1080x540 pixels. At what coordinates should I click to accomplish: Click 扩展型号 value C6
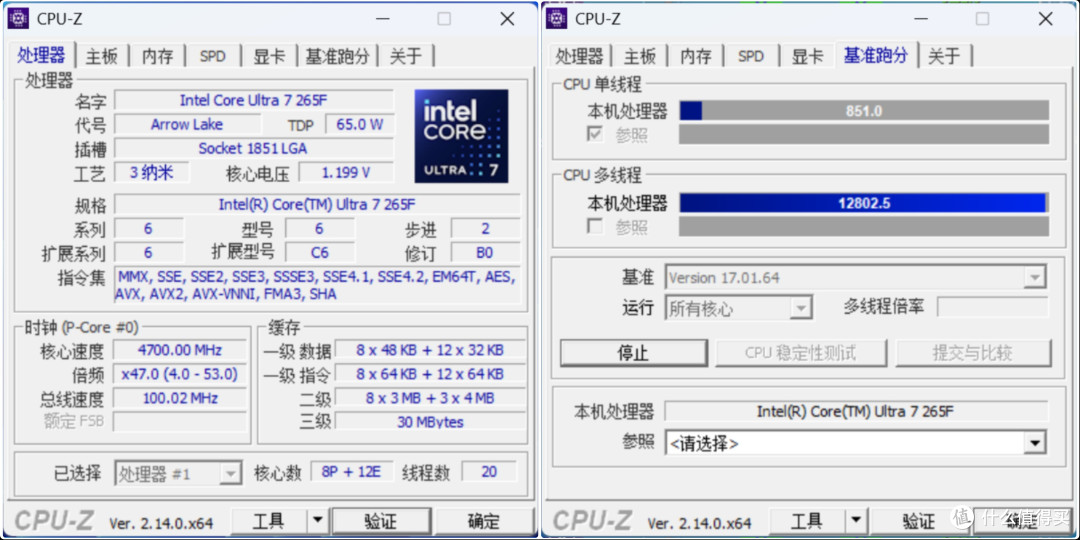(x=320, y=252)
